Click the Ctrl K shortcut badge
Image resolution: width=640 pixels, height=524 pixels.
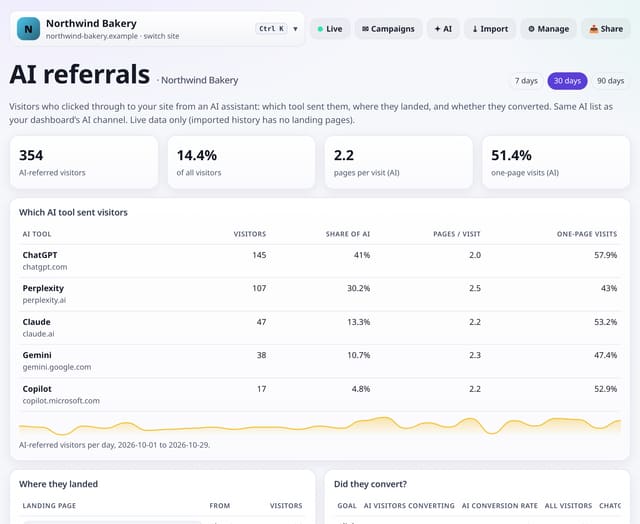pyautogui.click(x=271, y=29)
